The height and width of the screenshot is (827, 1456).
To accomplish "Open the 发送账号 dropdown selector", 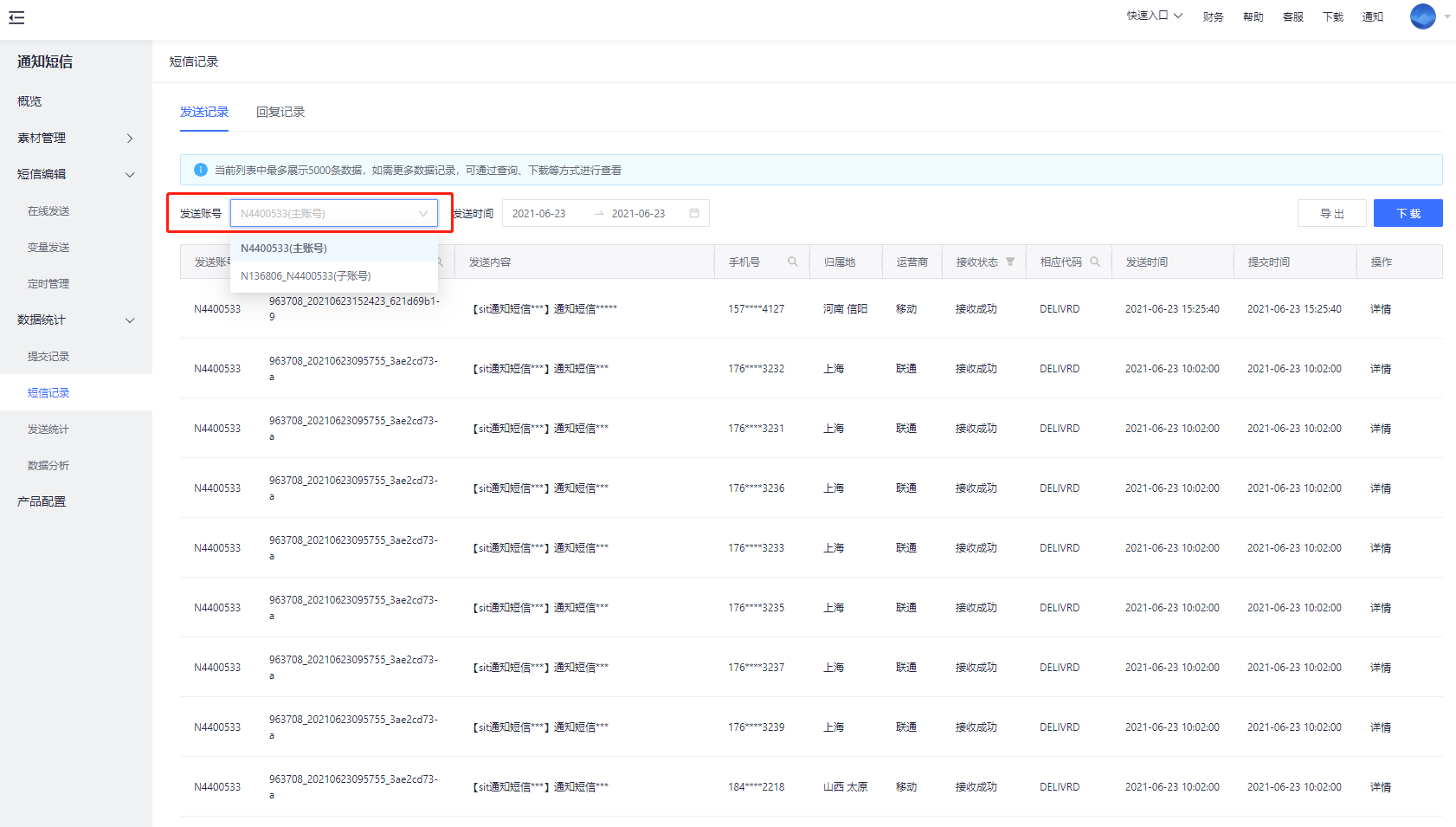I will click(334, 213).
